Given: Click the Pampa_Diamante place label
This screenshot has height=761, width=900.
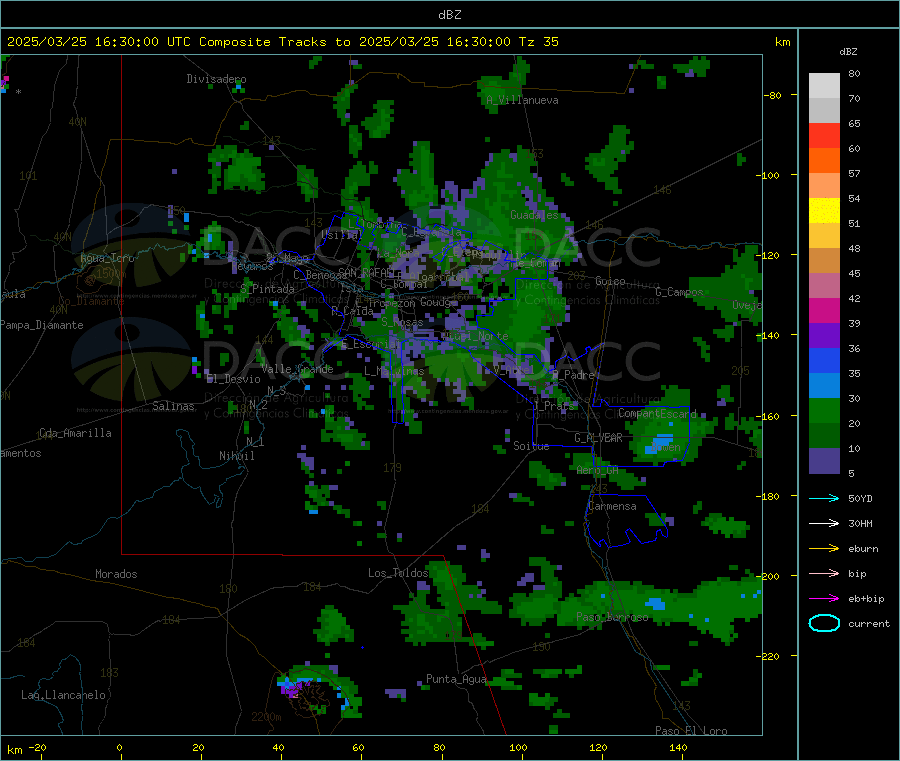Looking at the screenshot, I should tap(42, 325).
